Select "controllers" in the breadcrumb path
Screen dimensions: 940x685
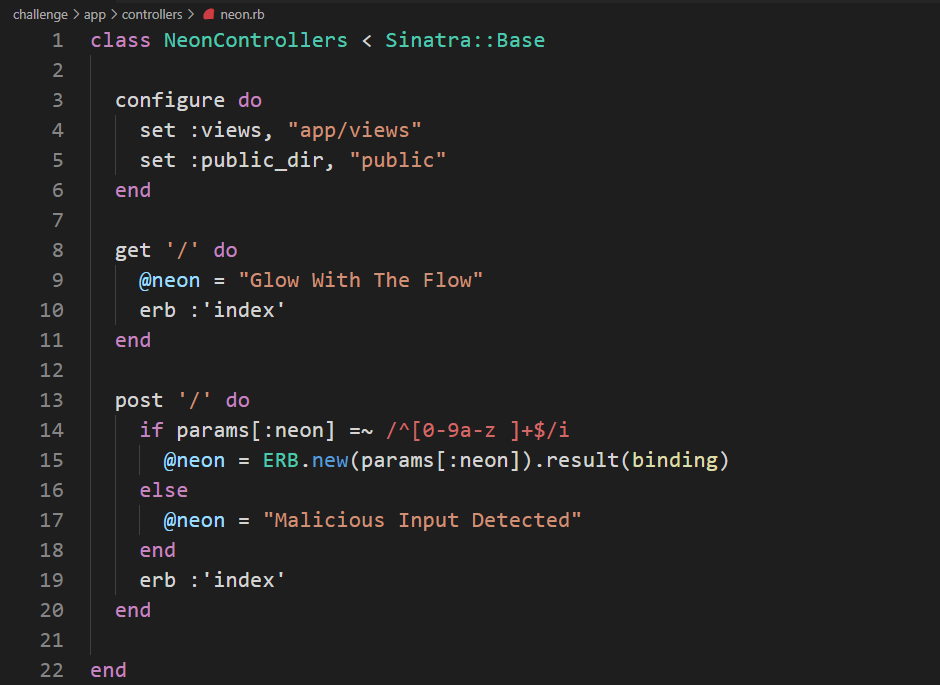point(151,15)
